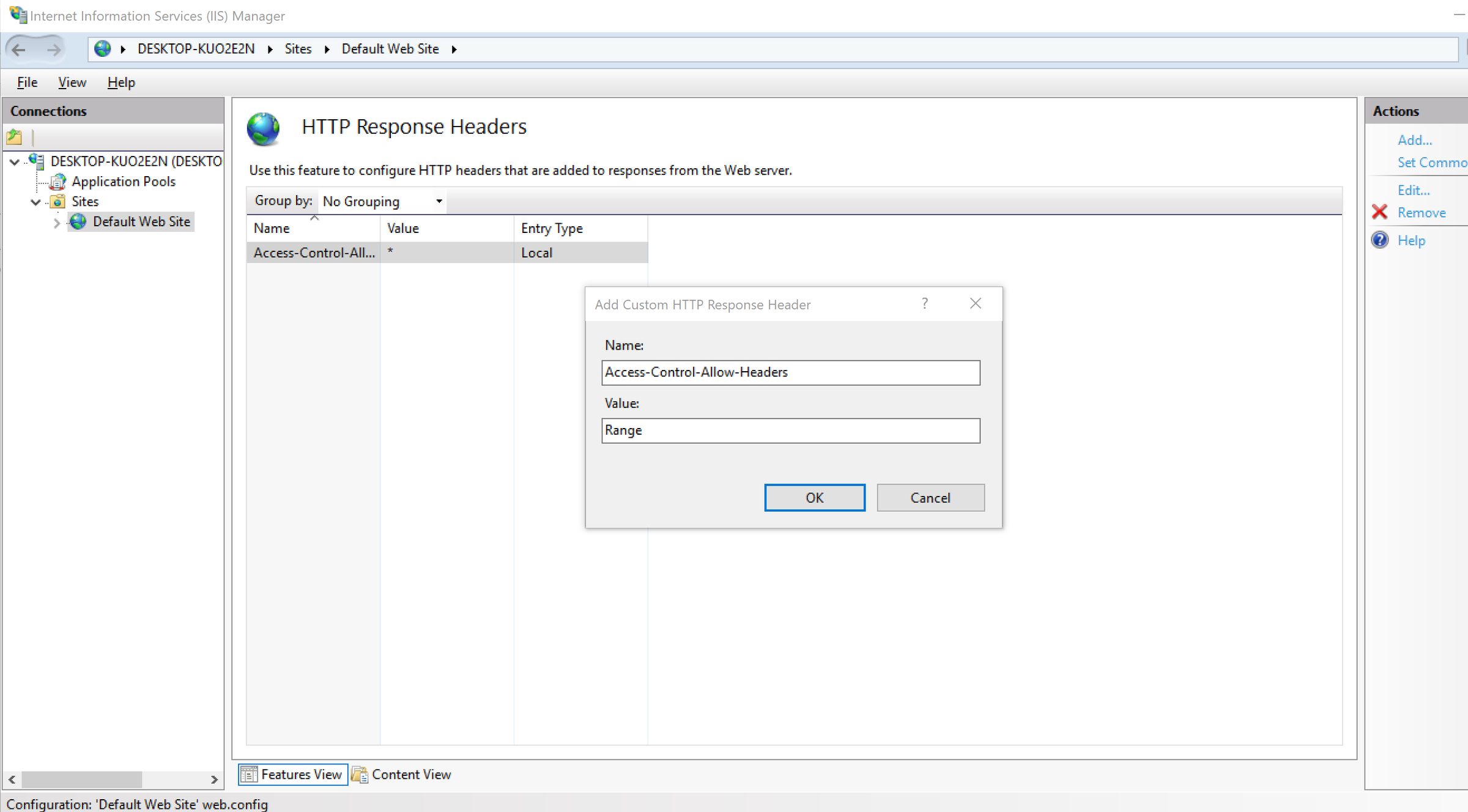This screenshot has width=1468, height=812.
Task: Expand the Default Web Site tree node
Action: [56, 223]
